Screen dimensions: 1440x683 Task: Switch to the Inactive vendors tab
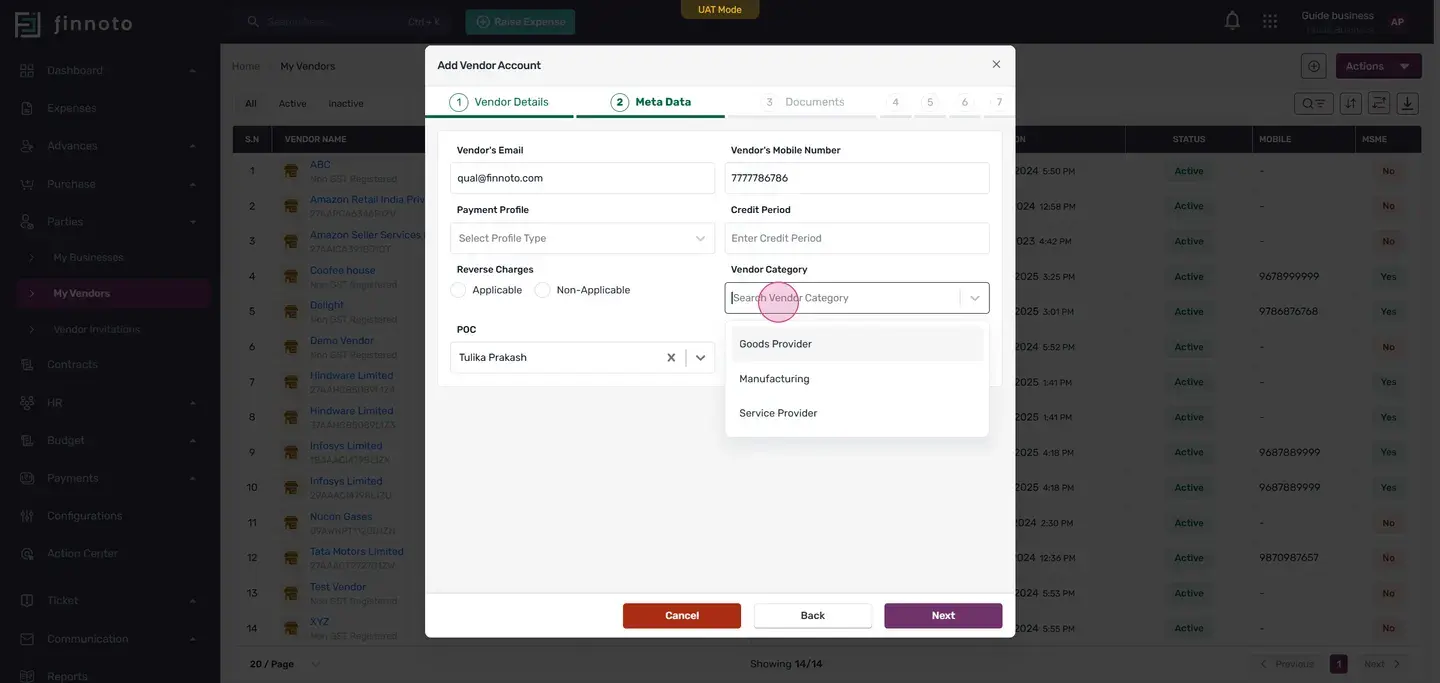346,104
